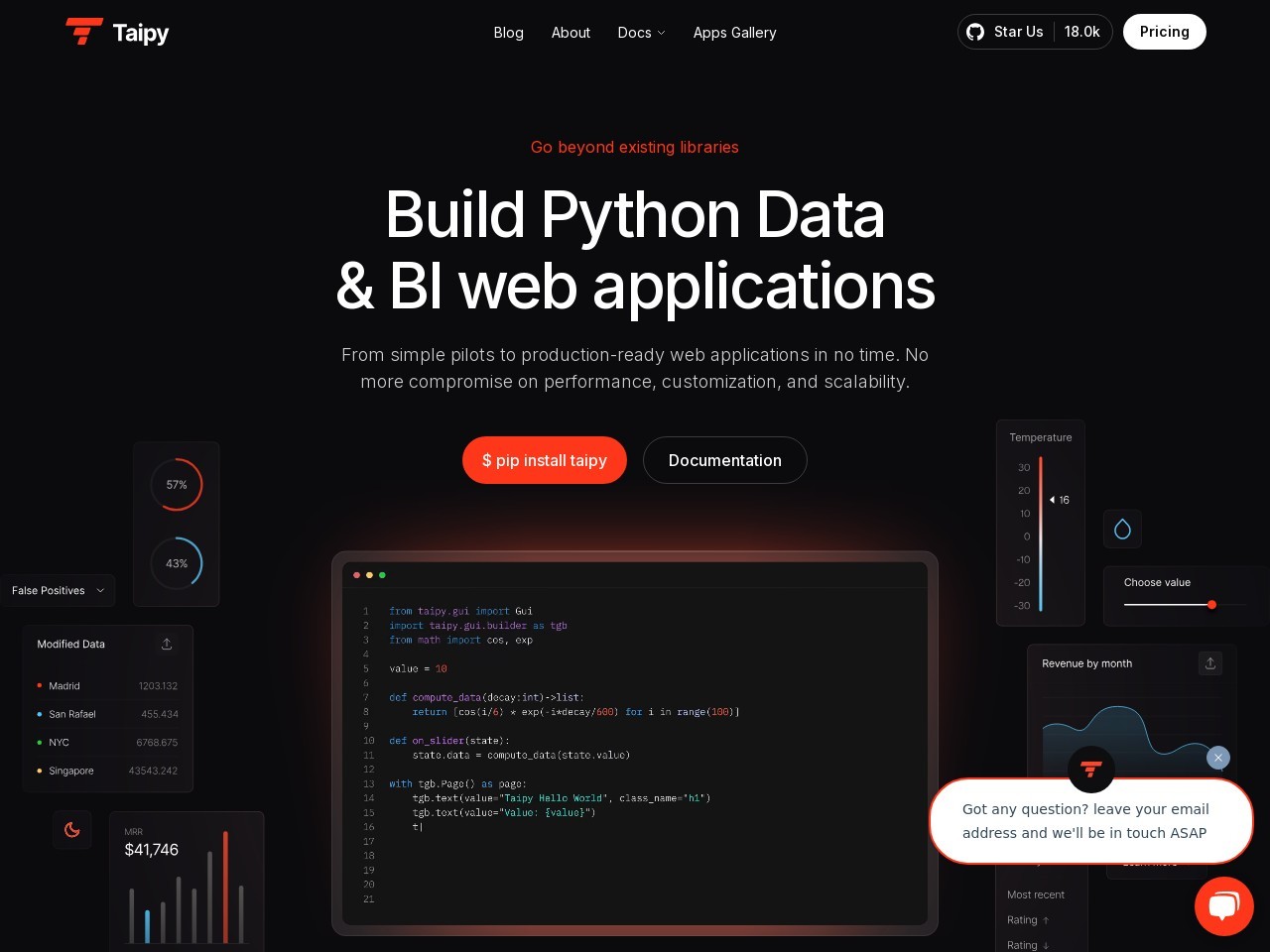Select the Most recent sort option
The width and height of the screenshot is (1270, 952).
pyautogui.click(x=1036, y=894)
